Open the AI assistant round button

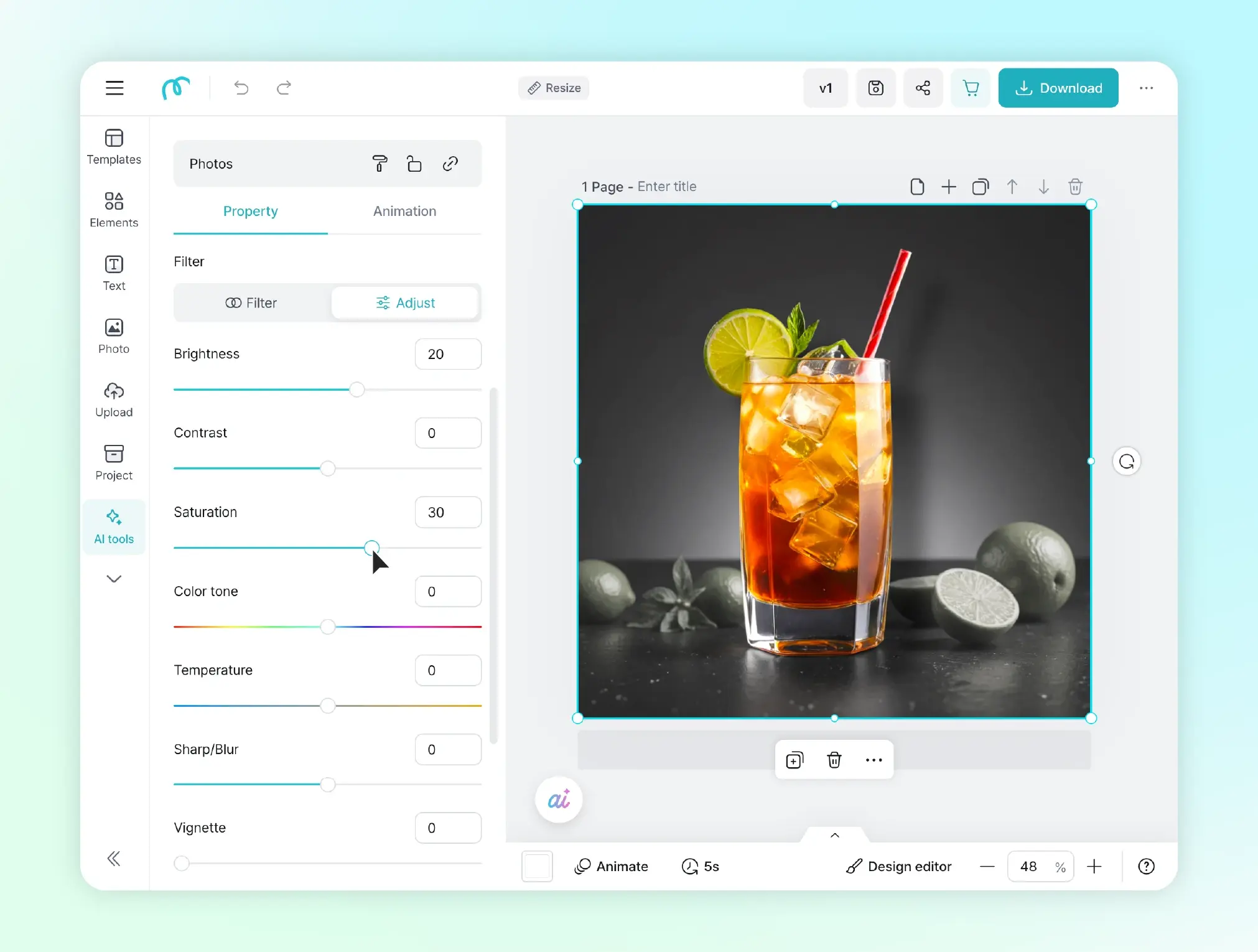559,800
